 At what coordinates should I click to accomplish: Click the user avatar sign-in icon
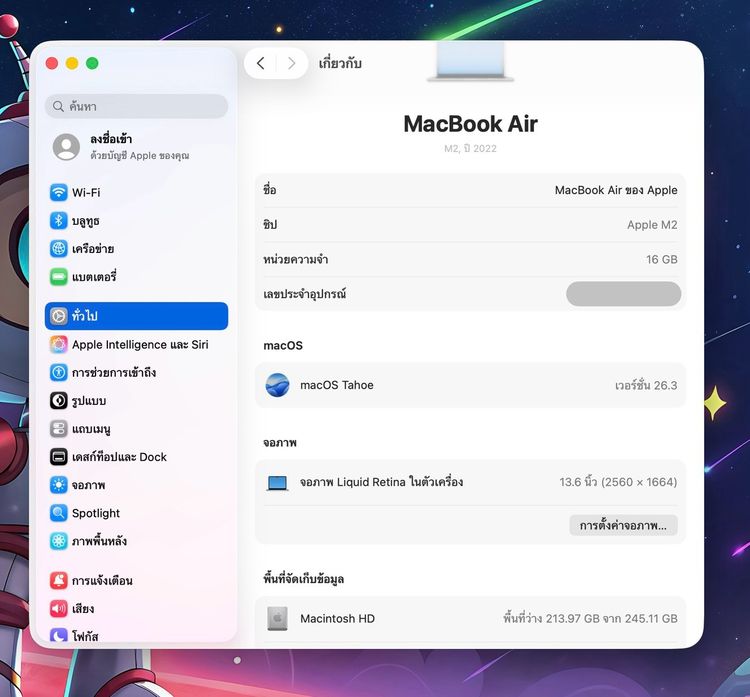coord(66,146)
